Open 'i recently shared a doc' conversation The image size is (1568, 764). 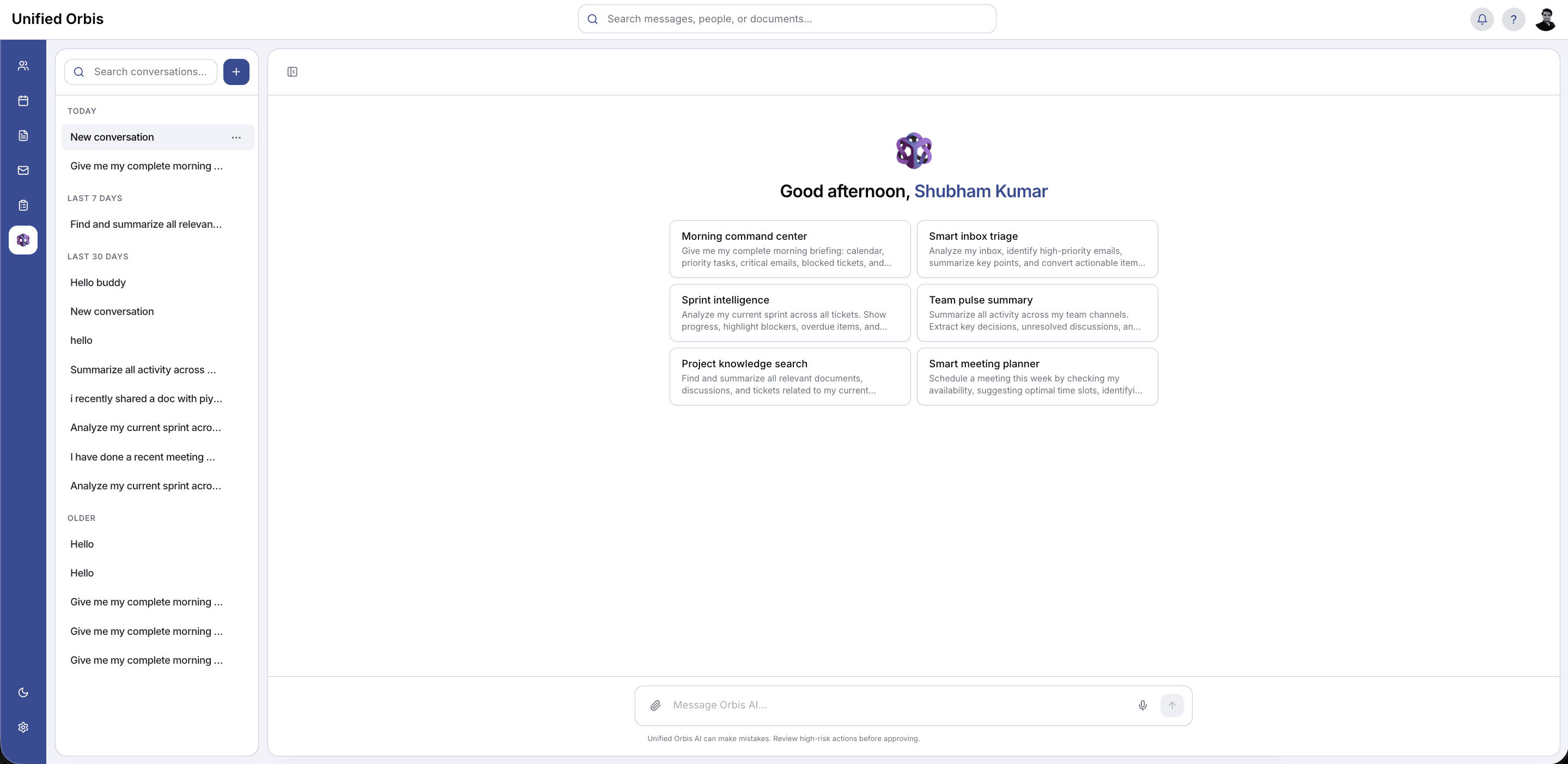click(158, 399)
